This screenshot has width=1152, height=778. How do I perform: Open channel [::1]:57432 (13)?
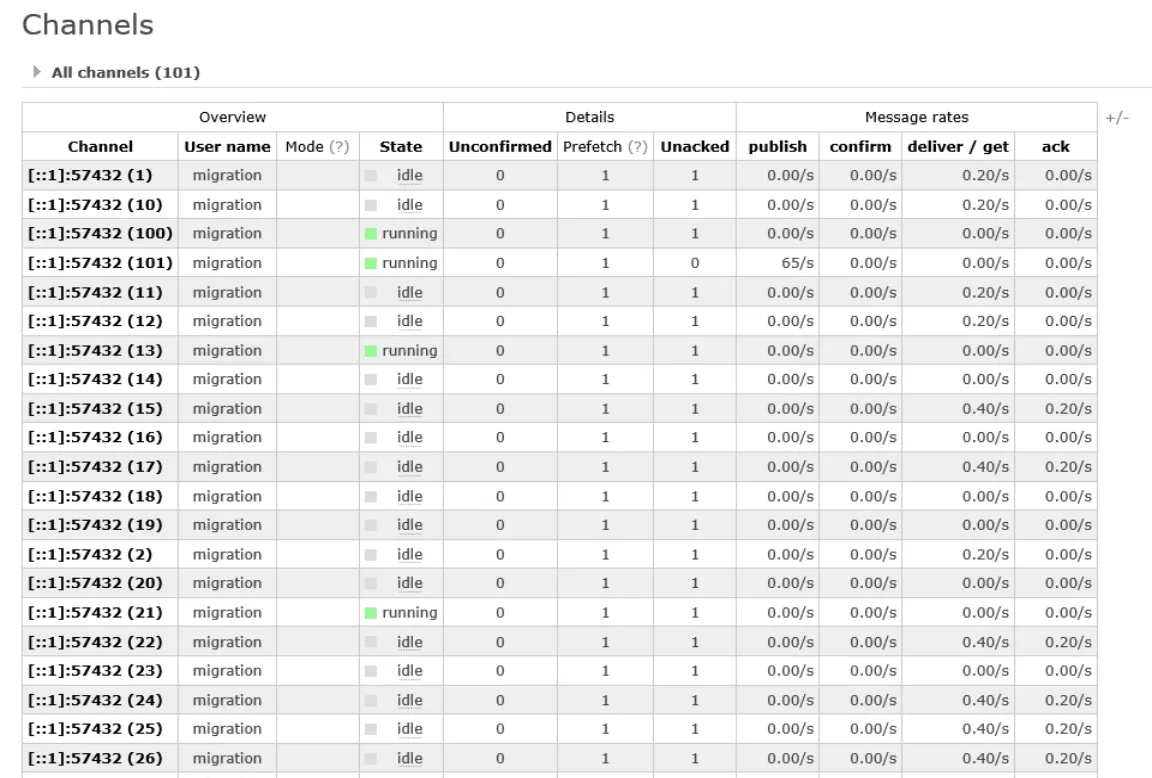(x=95, y=350)
